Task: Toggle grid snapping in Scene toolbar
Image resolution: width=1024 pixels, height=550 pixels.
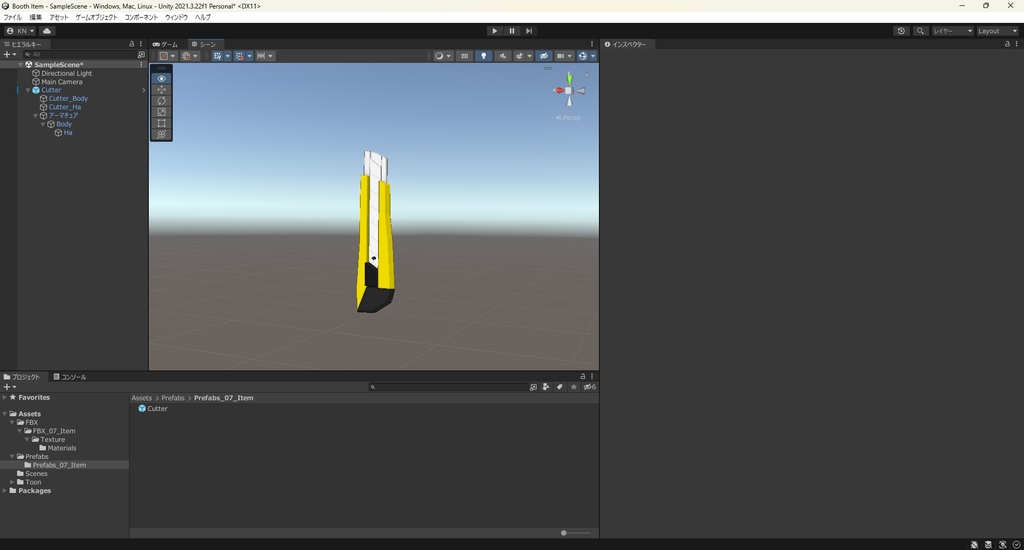Action: (239, 56)
